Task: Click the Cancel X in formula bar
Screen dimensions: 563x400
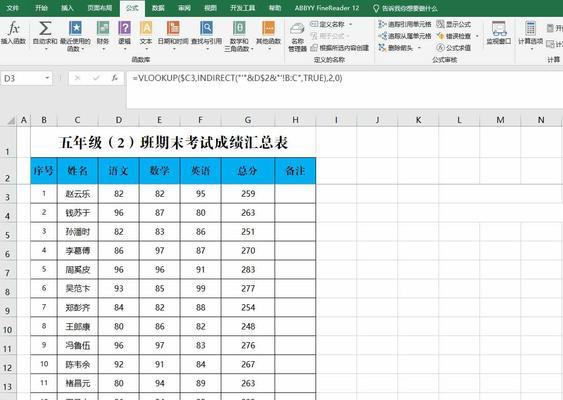Action: pos(77,78)
